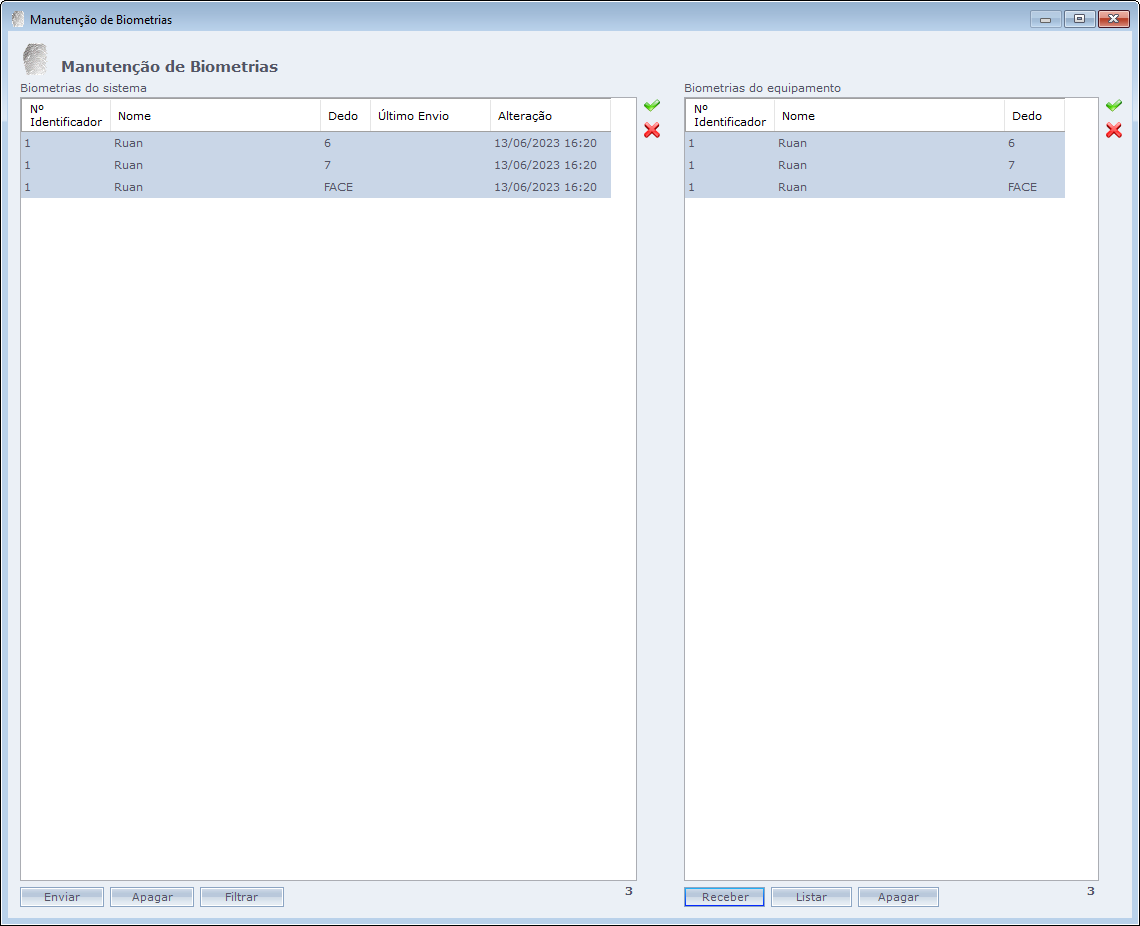The image size is (1140, 926).
Task: Click Apagar under equipment biometrics list
Action: pos(898,897)
